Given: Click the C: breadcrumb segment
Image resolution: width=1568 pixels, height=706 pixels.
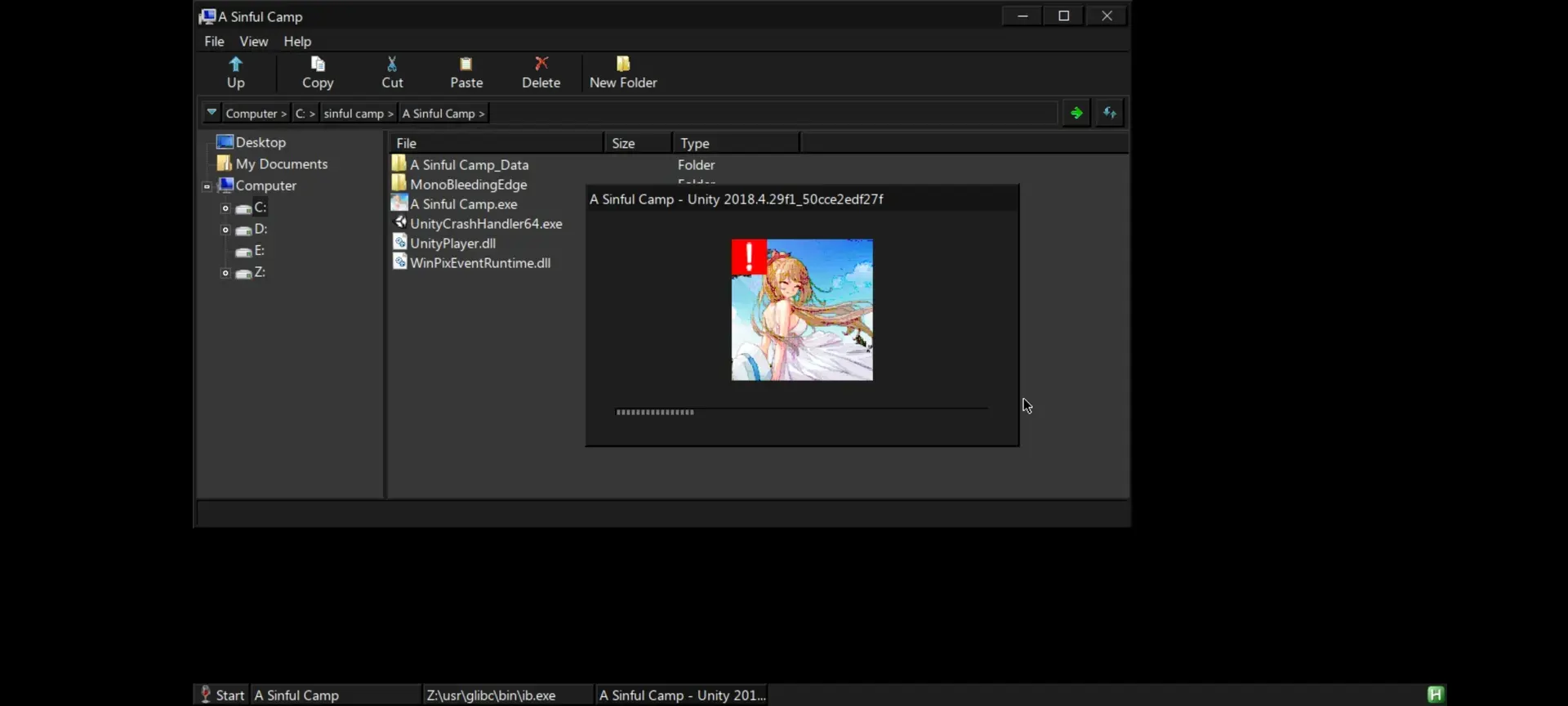Looking at the screenshot, I should coord(305,114).
